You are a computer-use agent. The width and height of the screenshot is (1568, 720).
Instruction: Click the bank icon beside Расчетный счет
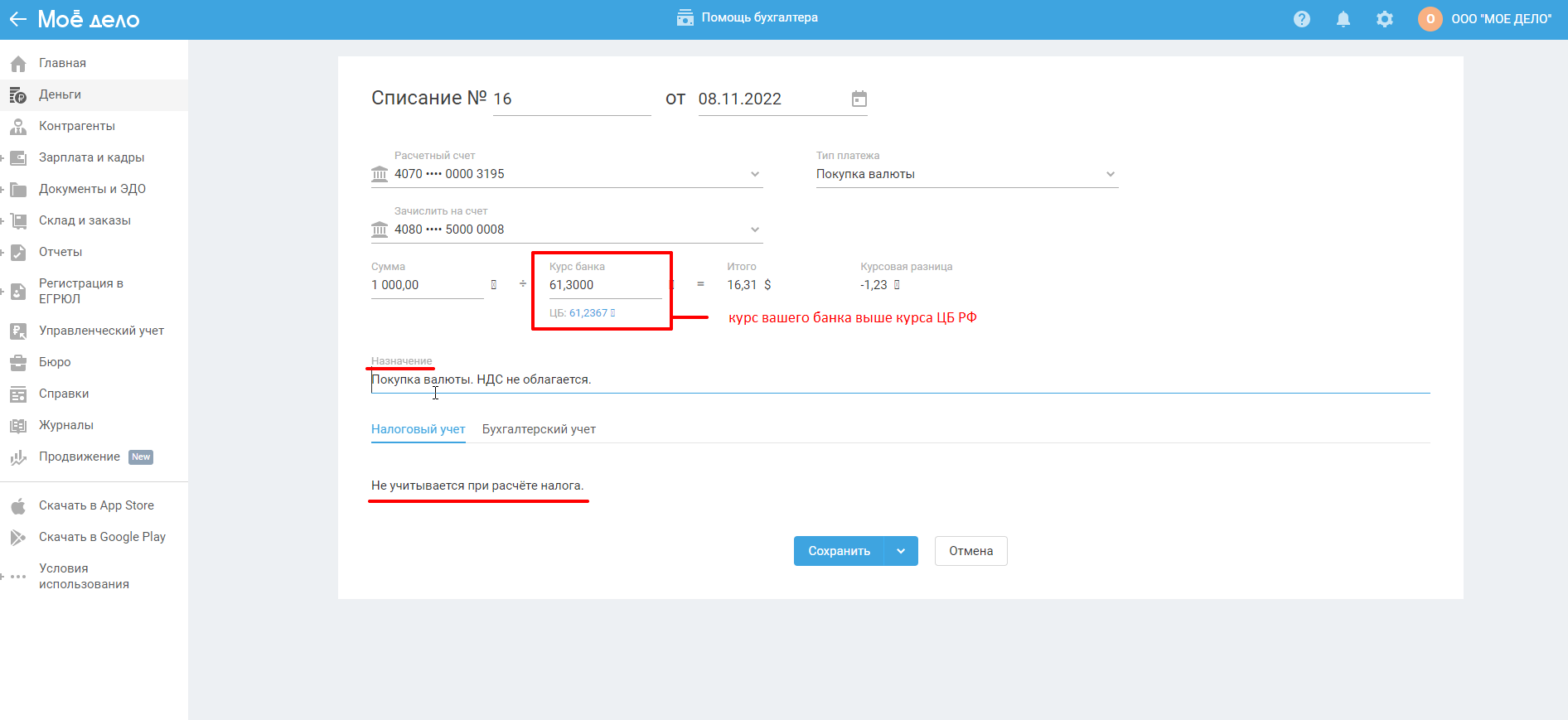[x=380, y=174]
